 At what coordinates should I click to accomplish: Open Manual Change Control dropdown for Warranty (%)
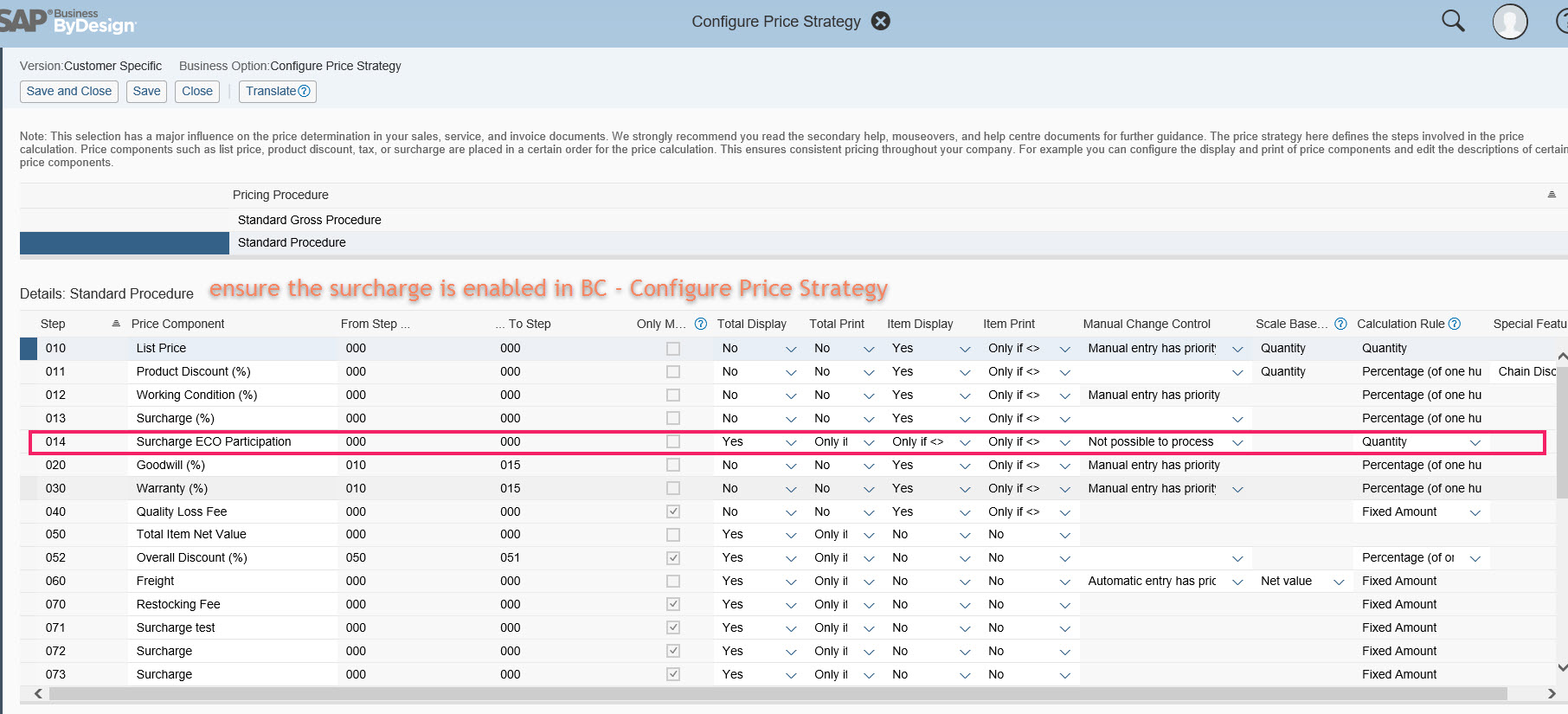pyautogui.click(x=1237, y=489)
